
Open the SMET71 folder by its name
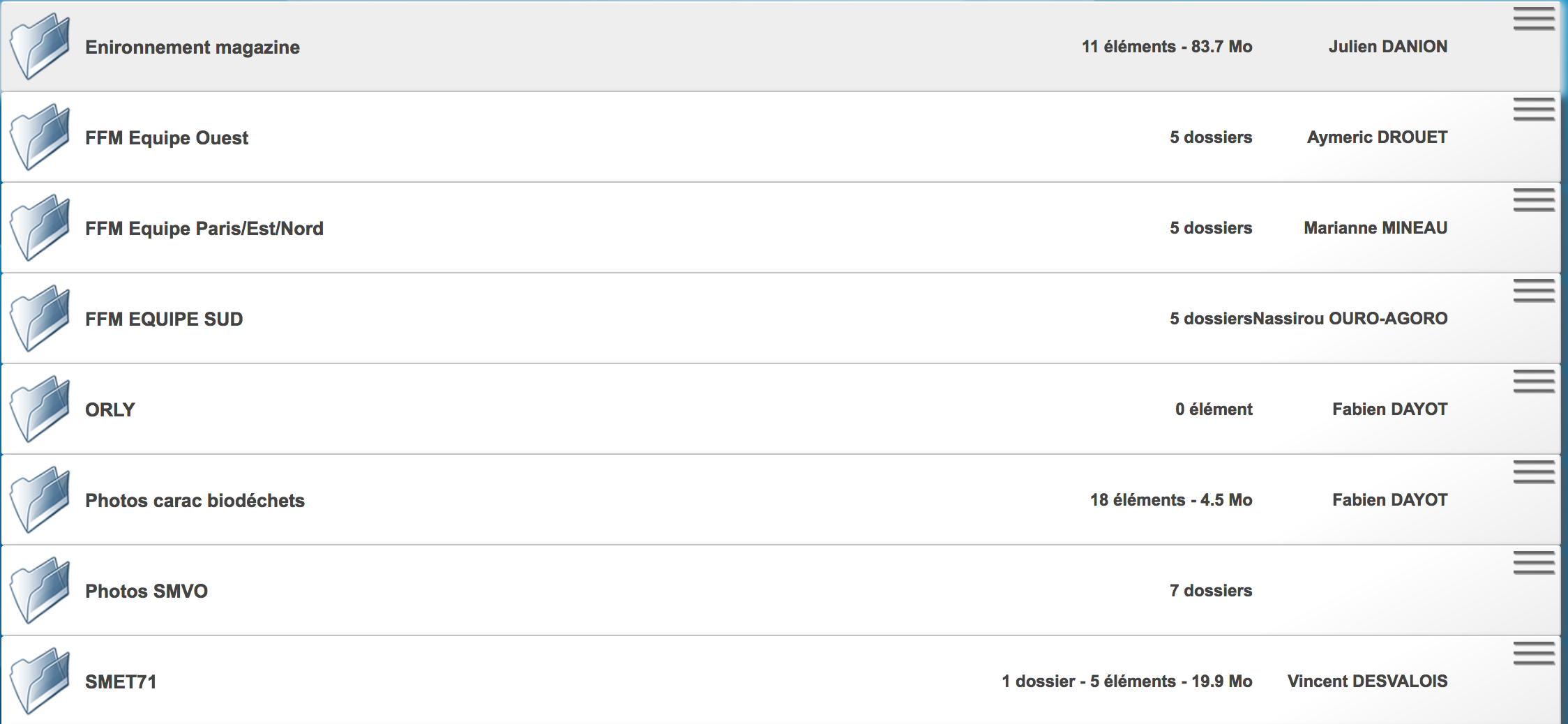point(121,682)
